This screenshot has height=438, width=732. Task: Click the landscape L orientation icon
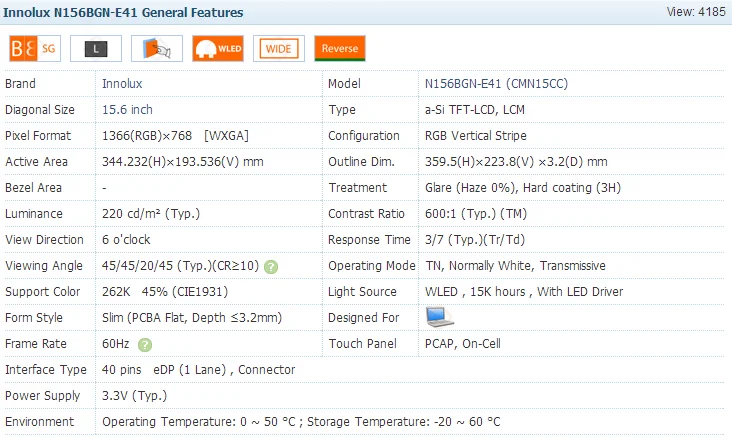(x=96, y=49)
